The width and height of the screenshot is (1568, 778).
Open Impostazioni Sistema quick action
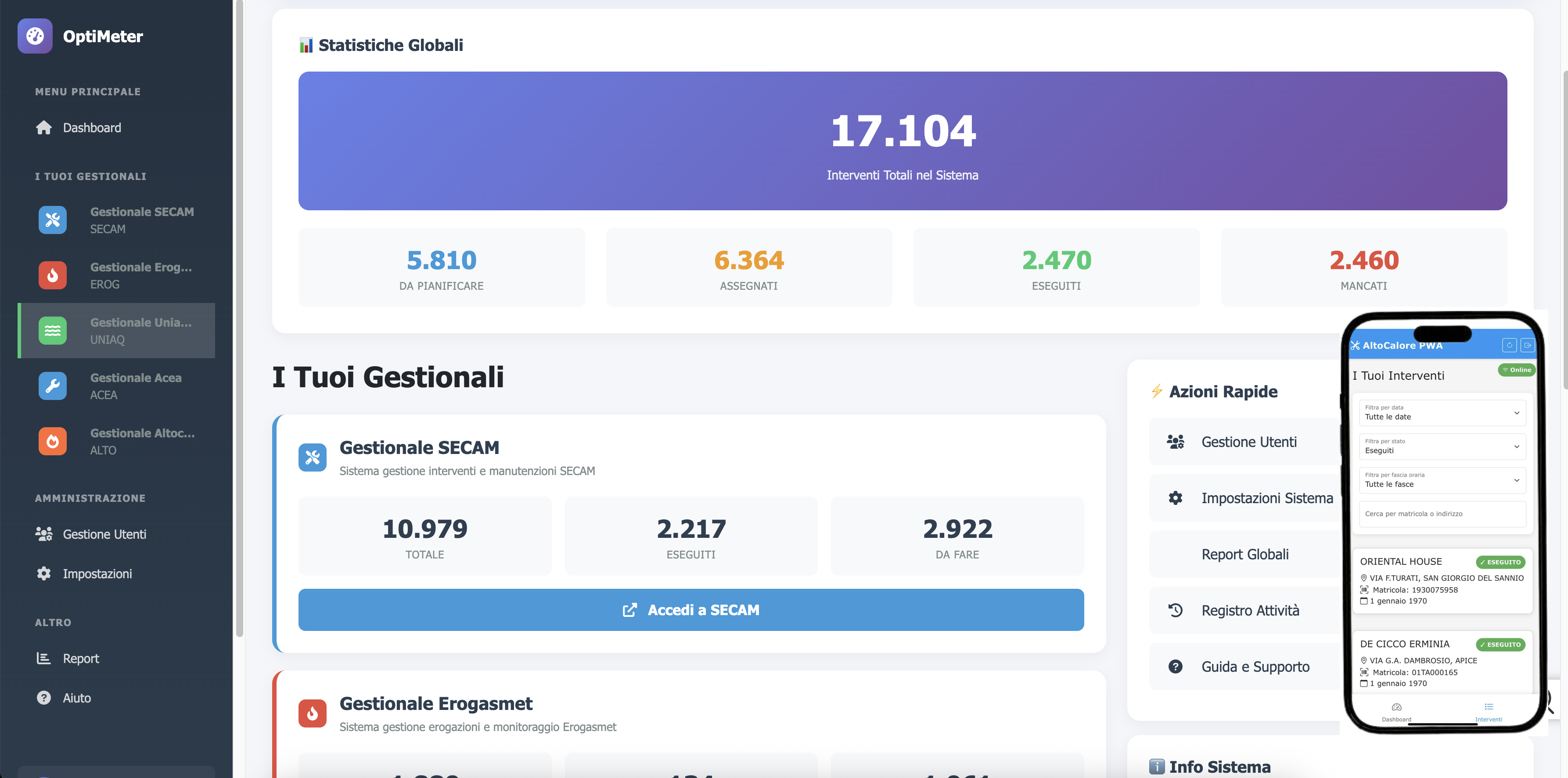tap(1245, 498)
